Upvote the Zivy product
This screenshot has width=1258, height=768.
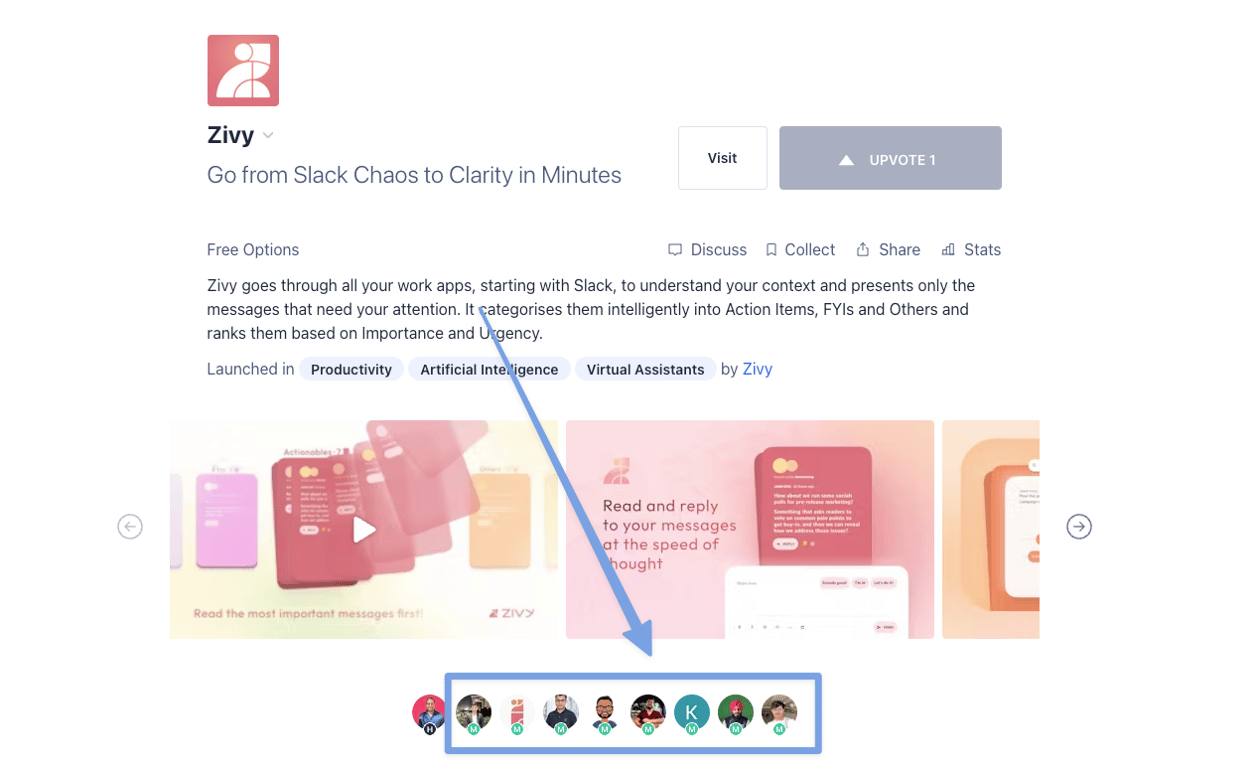[x=890, y=158]
